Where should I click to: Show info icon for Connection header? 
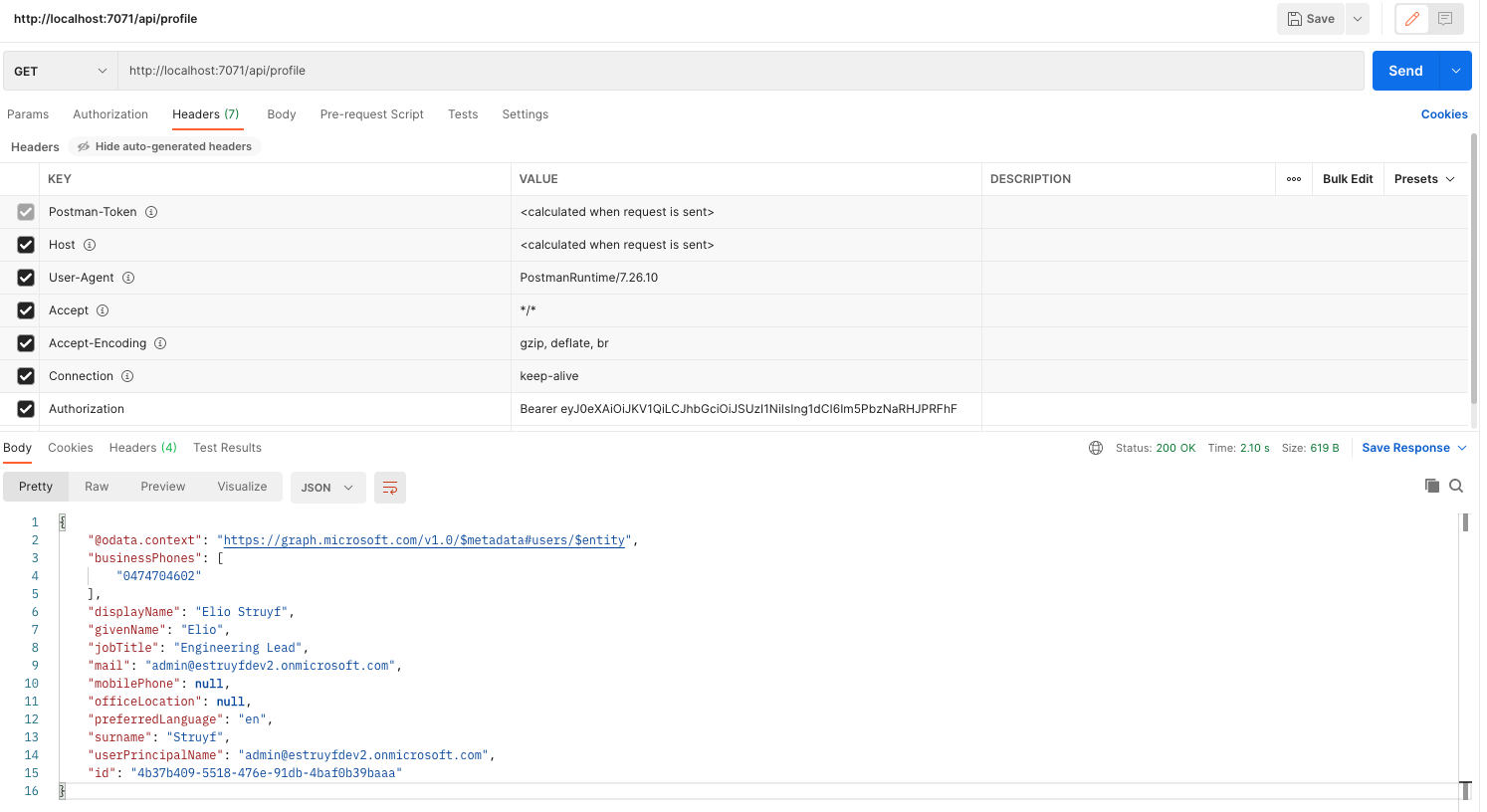pyautogui.click(x=127, y=376)
